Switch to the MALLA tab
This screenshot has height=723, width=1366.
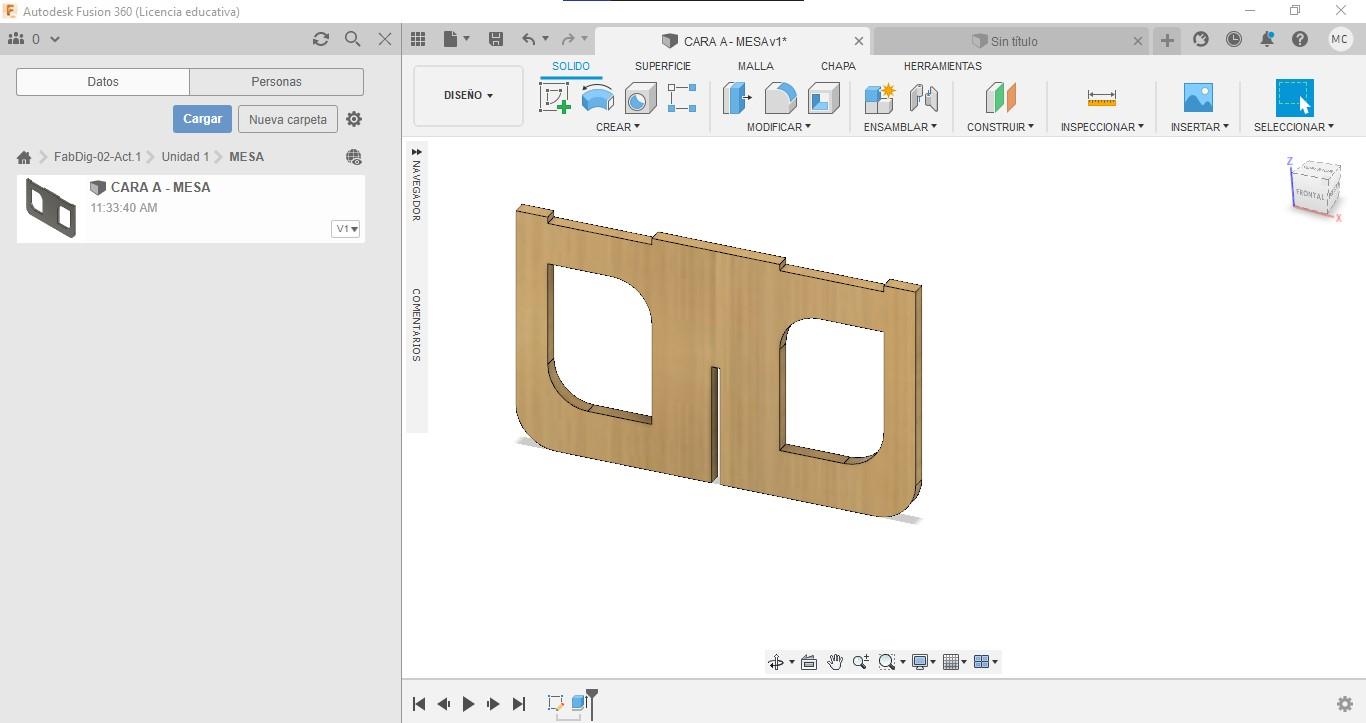pyautogui.click(x=755, y=66)
